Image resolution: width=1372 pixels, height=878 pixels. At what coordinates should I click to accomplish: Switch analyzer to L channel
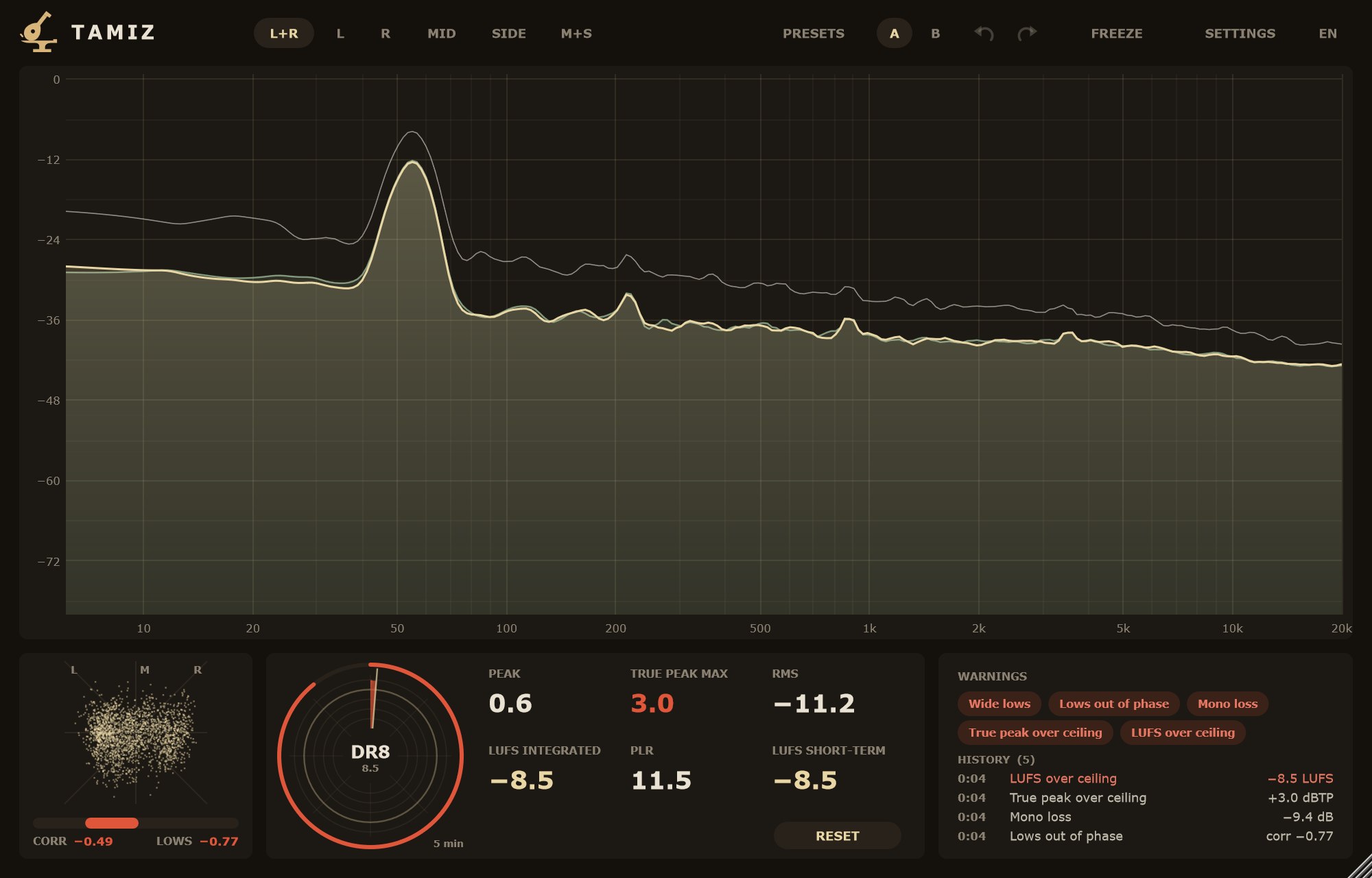(340, 33)
